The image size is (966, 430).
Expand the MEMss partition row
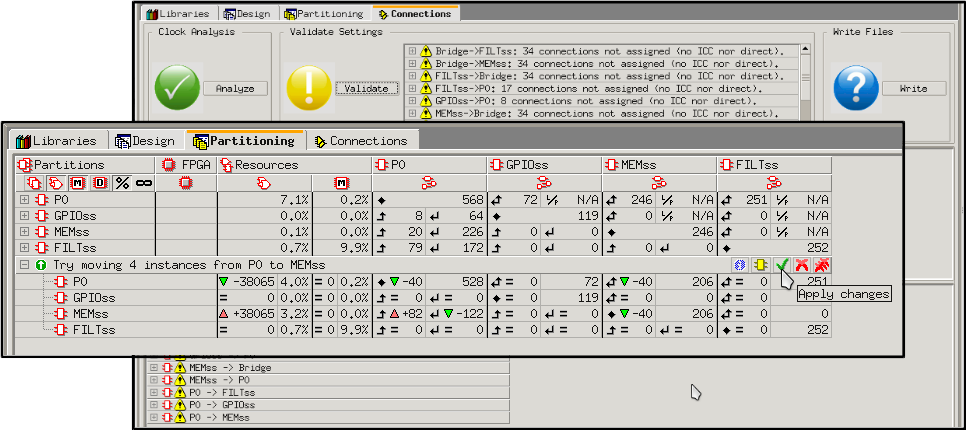tap(25, 232)
